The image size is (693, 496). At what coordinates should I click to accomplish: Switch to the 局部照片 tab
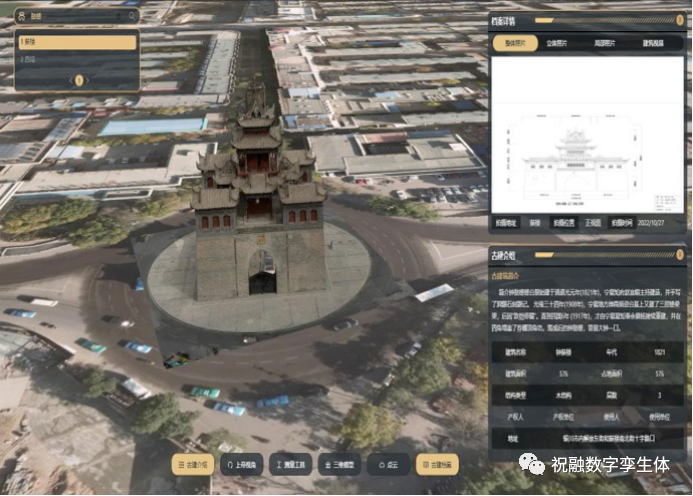pos(606,43)
